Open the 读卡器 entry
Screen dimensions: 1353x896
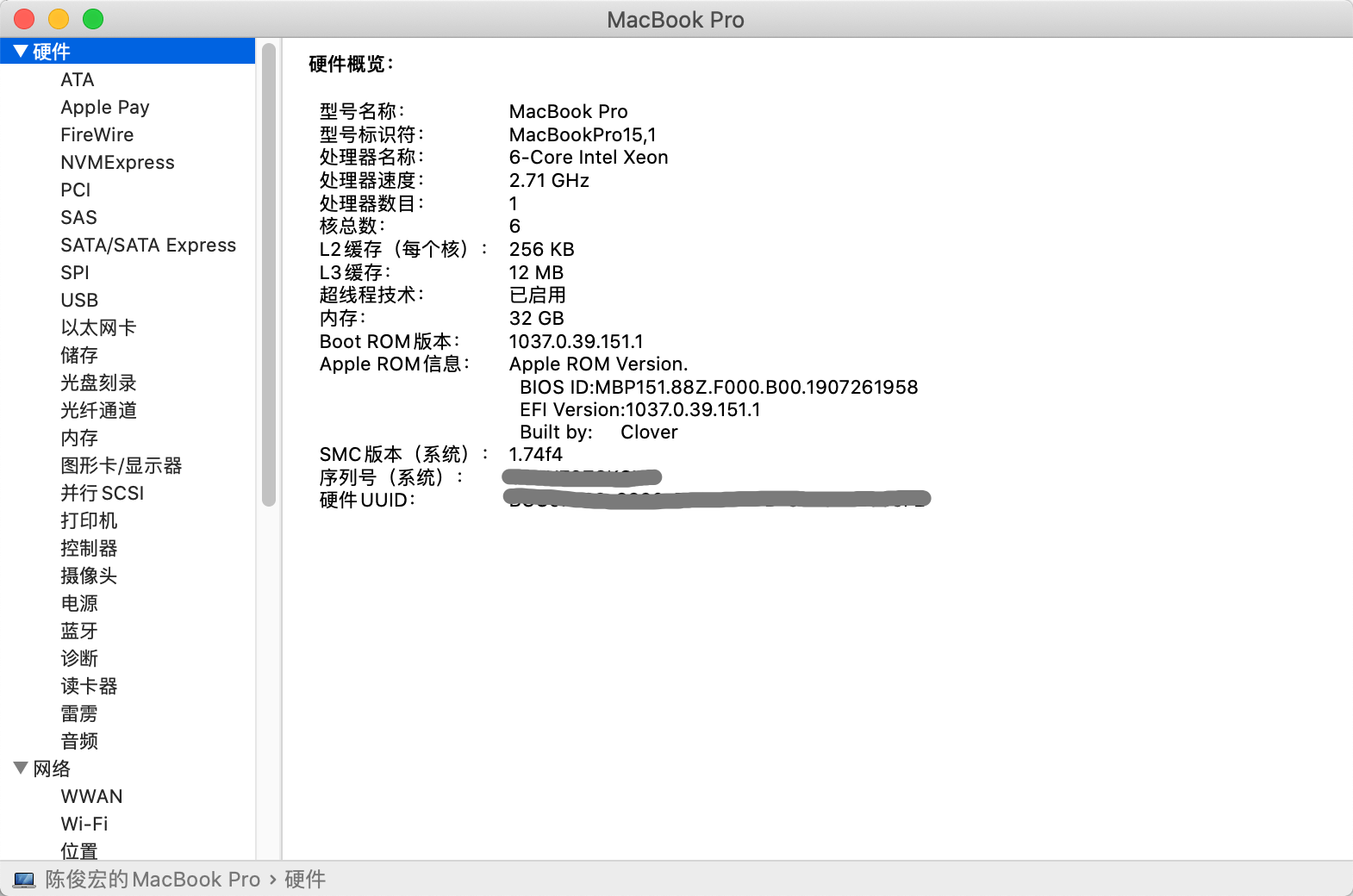89,686
